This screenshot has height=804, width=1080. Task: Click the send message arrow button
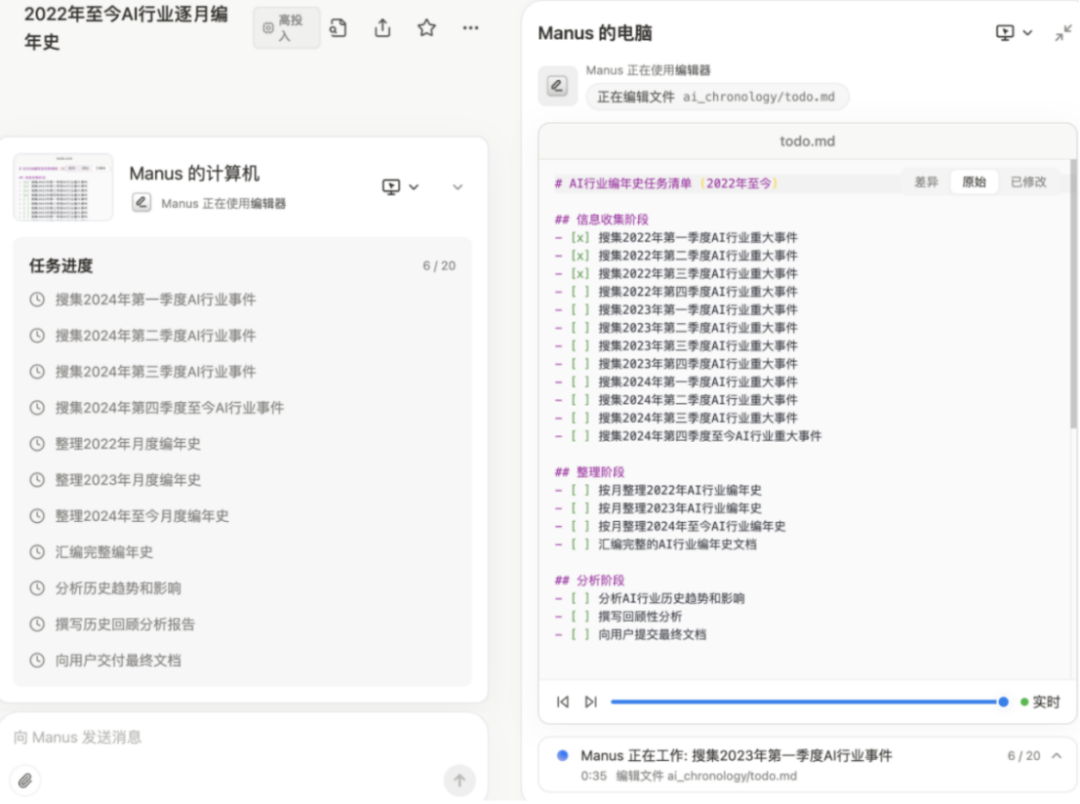(x=459, y=780)
